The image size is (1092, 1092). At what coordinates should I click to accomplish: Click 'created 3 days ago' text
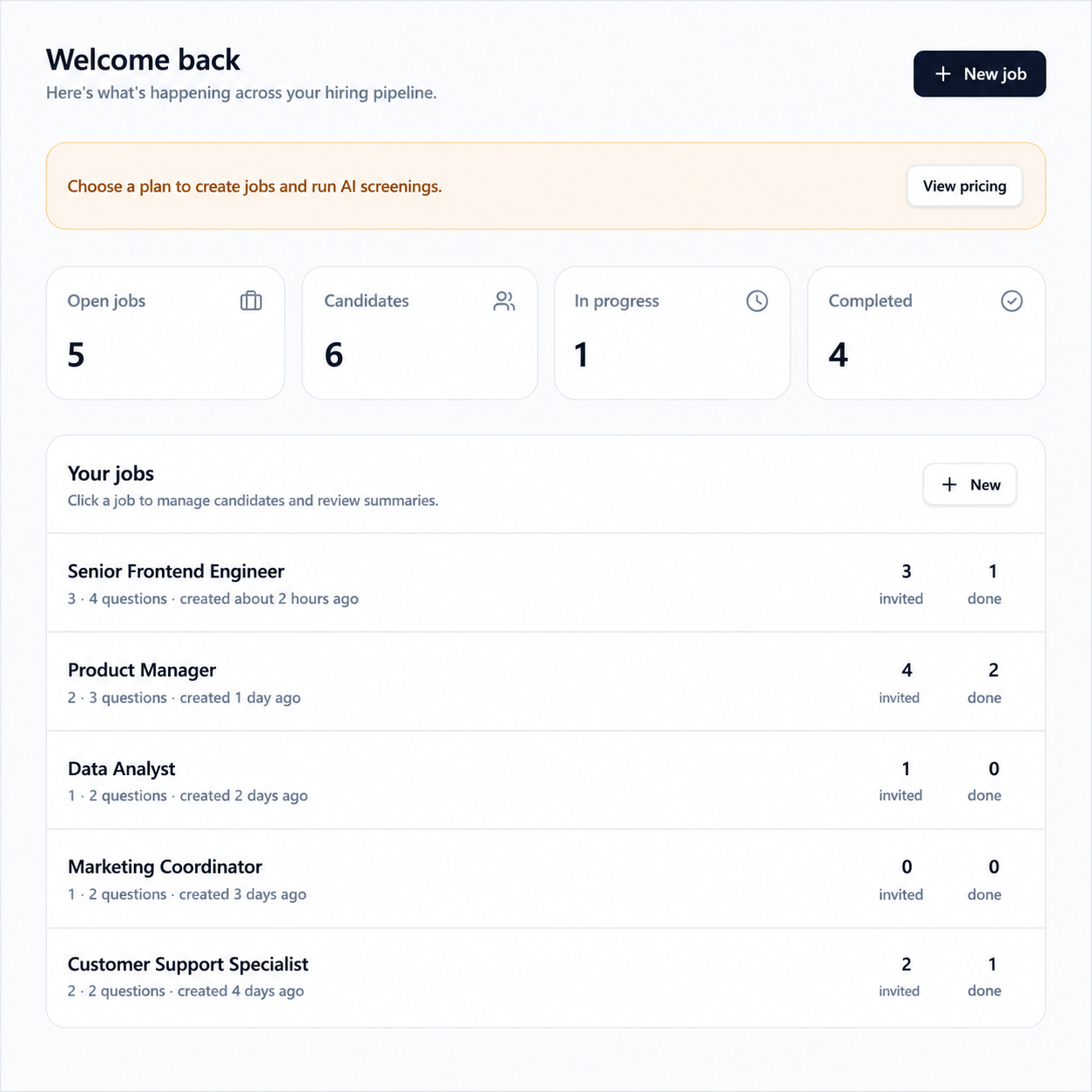pyautogui.click(x=243, y=894)
